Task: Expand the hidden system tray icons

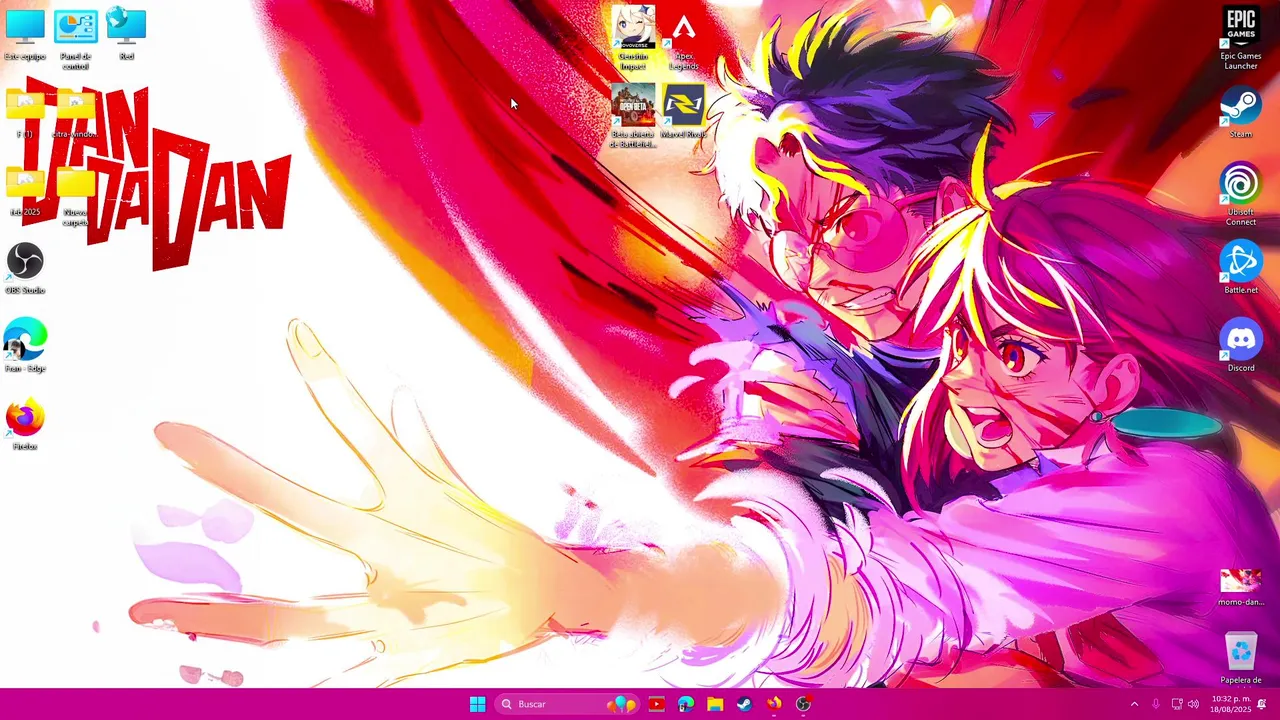Action: pos(1134,704)
